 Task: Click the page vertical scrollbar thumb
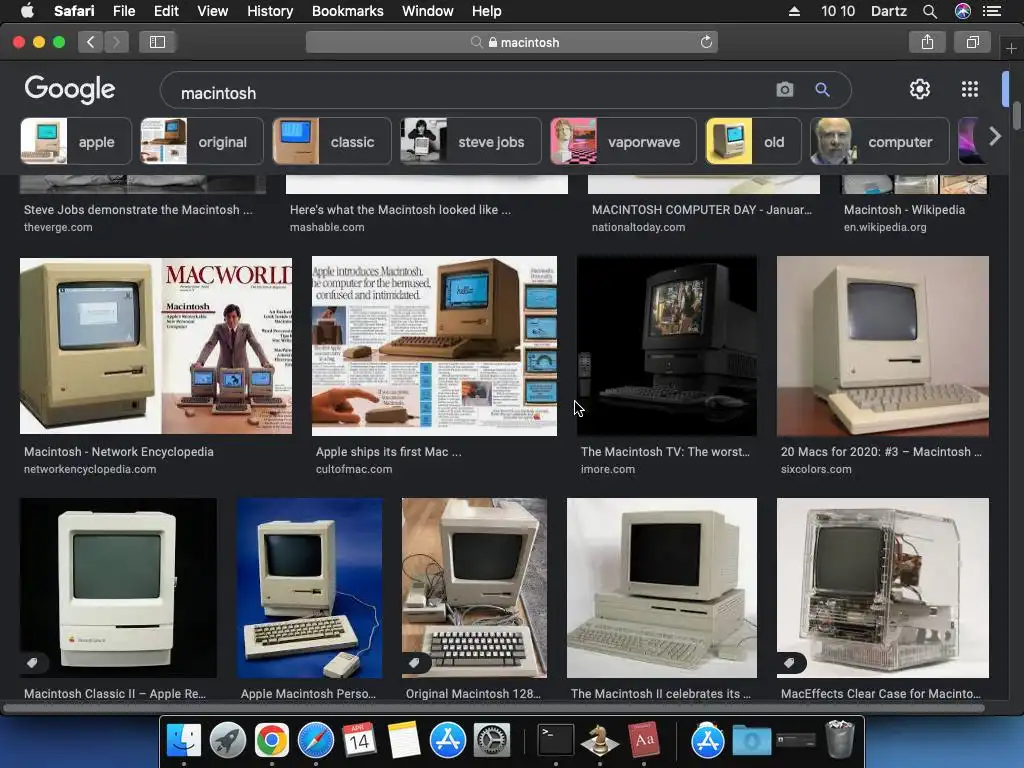(1017, 116)
